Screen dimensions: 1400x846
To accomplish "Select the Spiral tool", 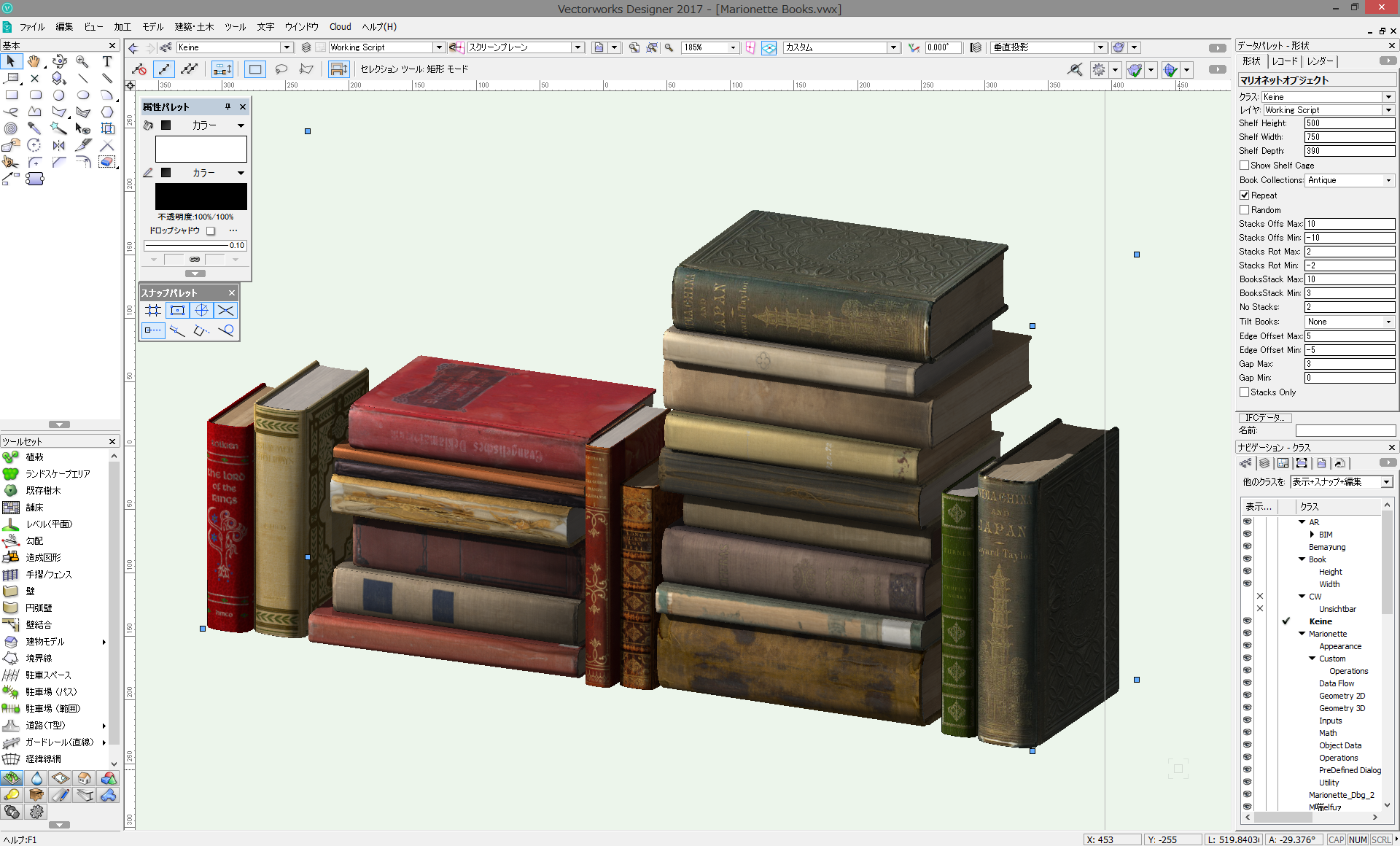I will tap(10, 128).
